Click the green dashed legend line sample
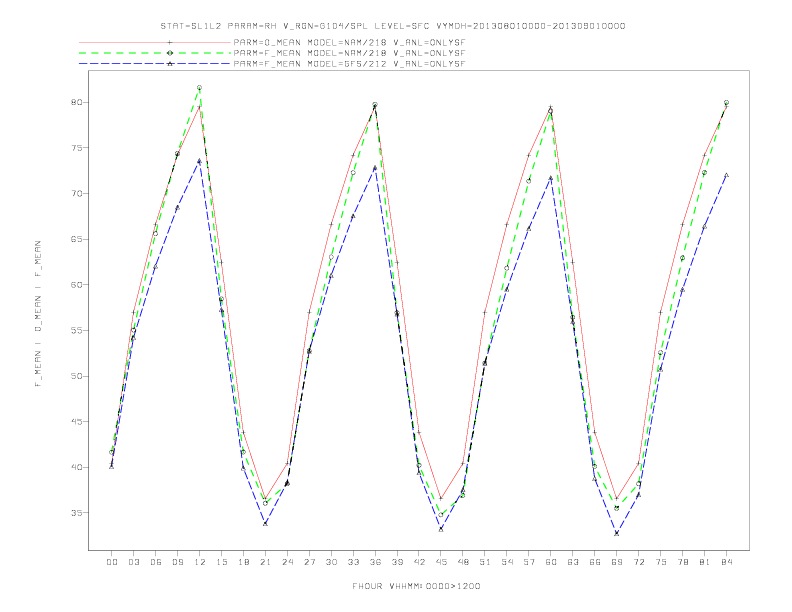 (x=155, y=53)
